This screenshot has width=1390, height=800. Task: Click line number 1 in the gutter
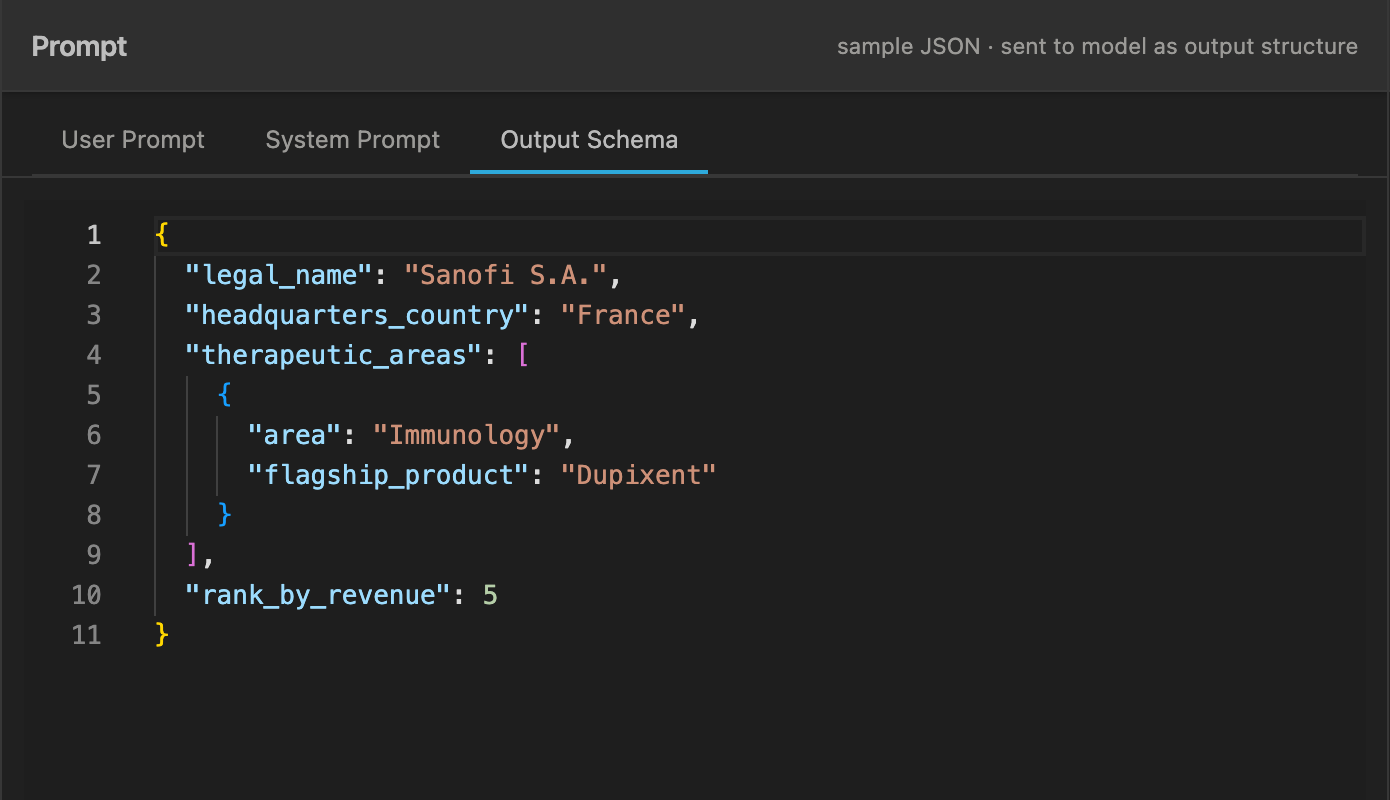pos(94,235)
